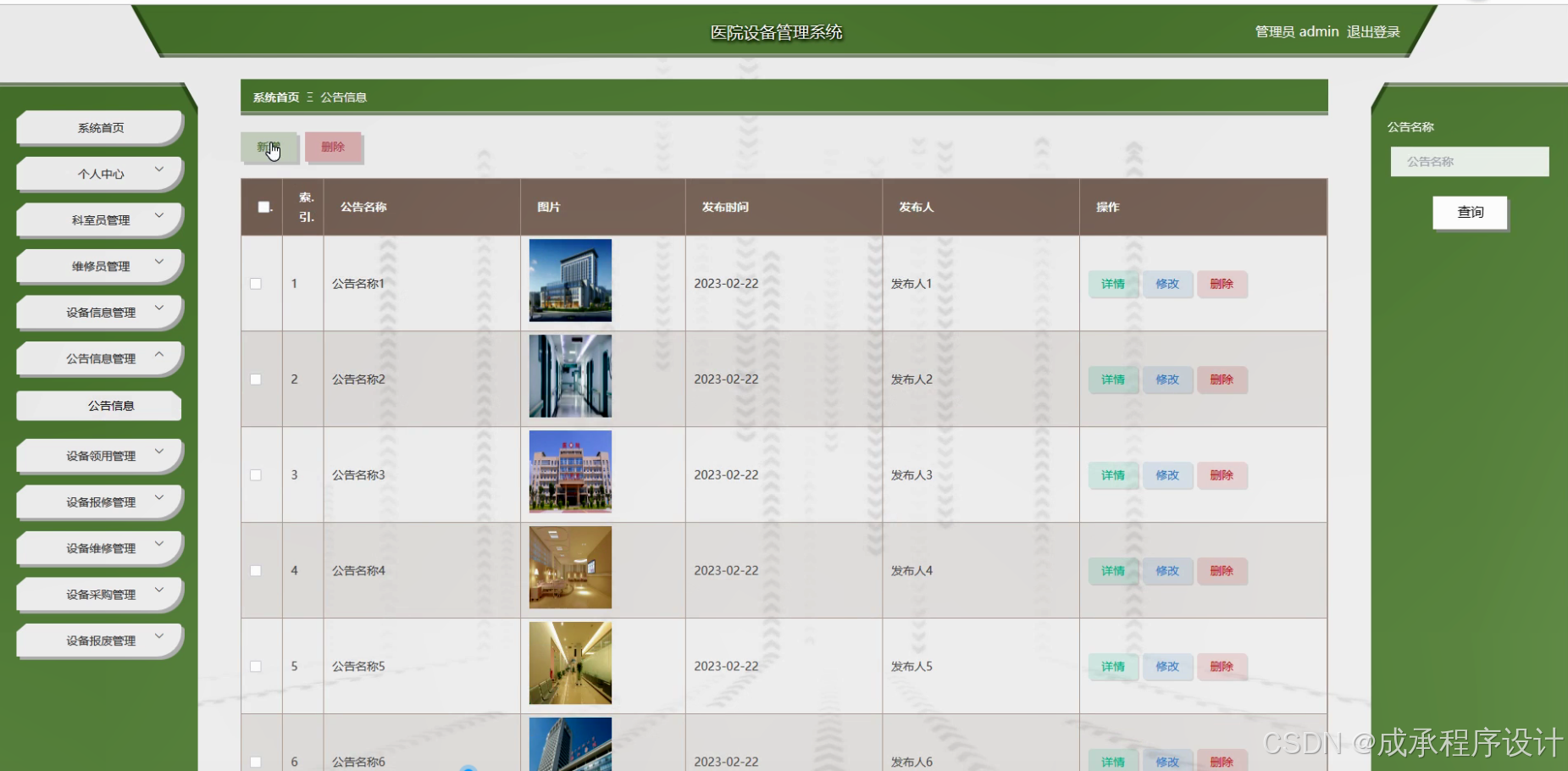Expand the 设备报修管理 menu chevron
This screenshot has height=771, width=1568.
coord(159,498)
